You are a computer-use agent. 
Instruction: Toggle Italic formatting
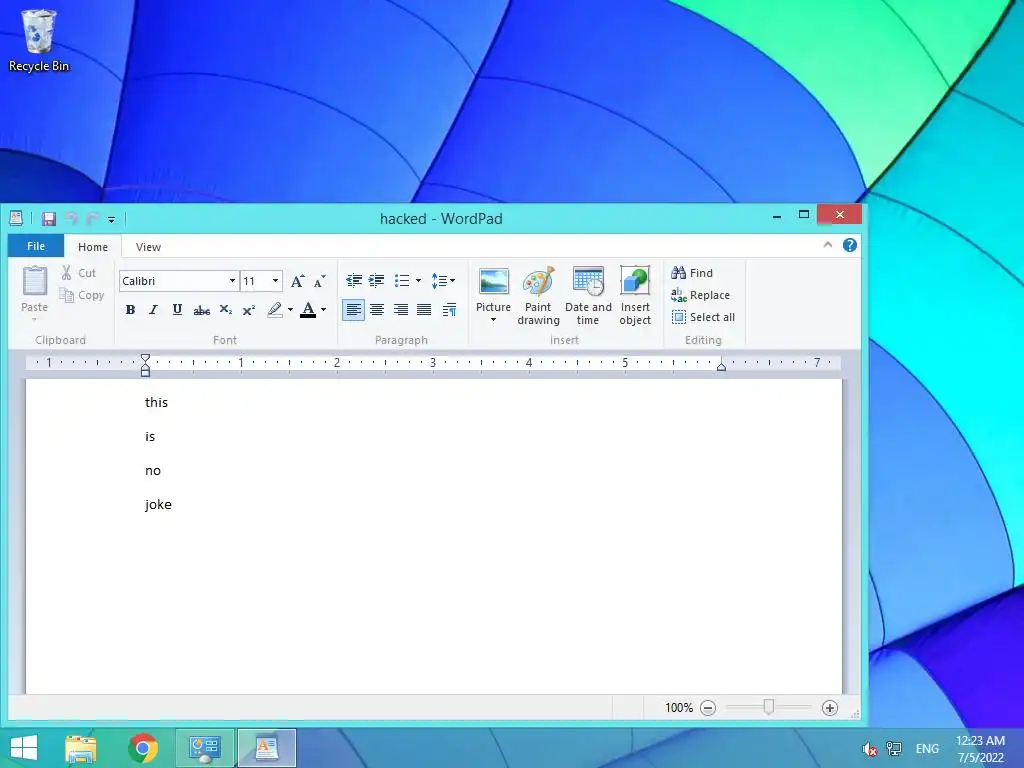(x=153, y=310)
